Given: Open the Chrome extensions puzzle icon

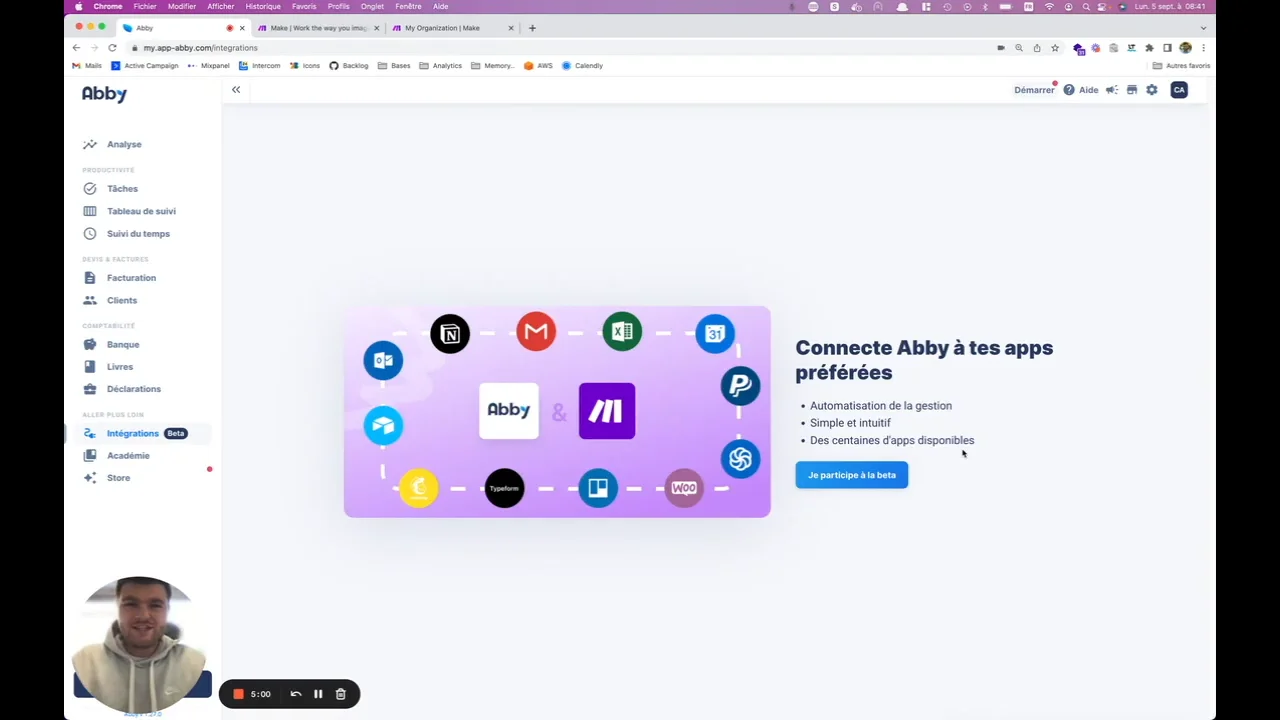Looking at the screenshot, I should click(1149, 48).
